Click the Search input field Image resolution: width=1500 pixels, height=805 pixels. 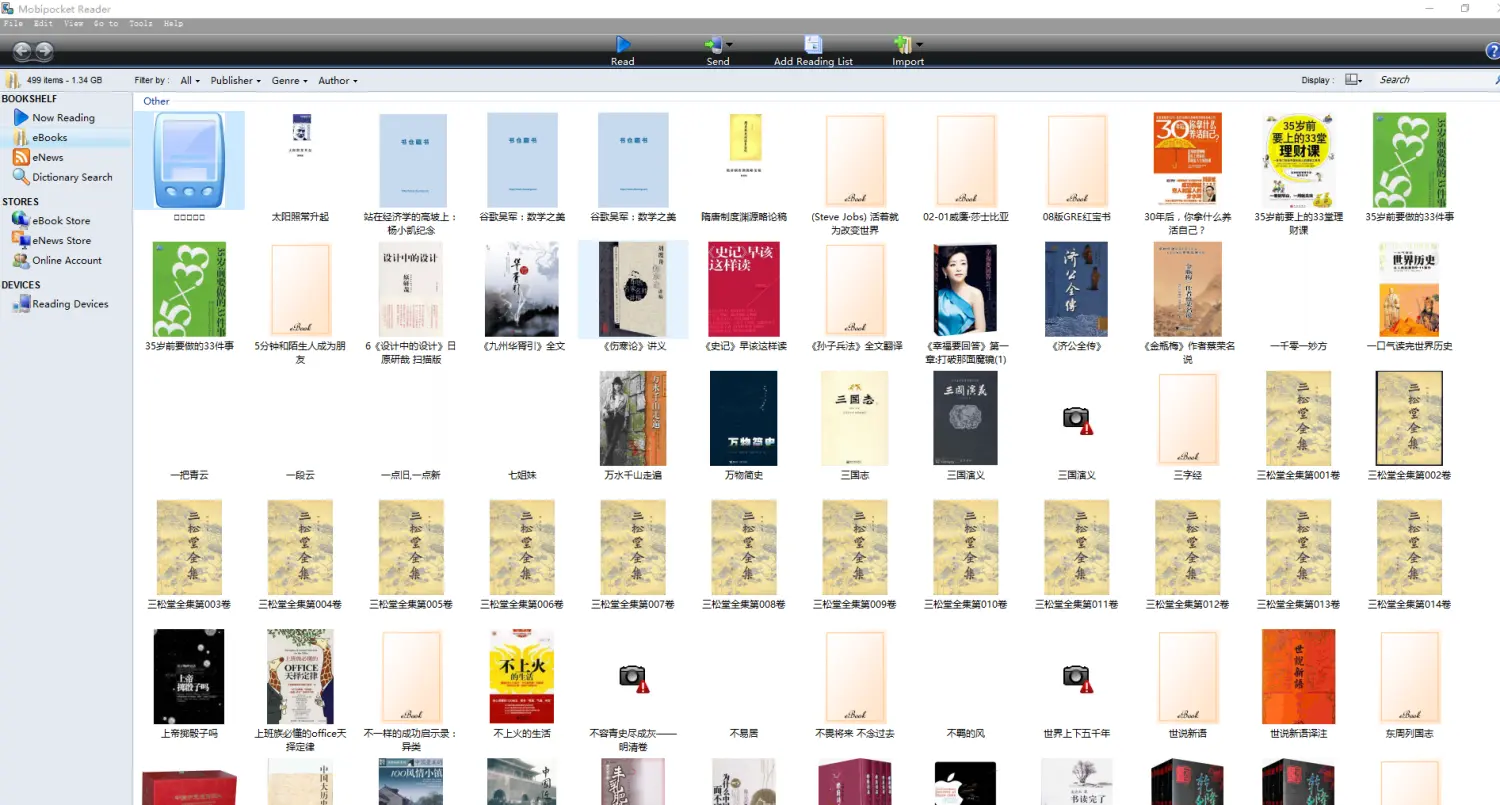point(1436,80)
